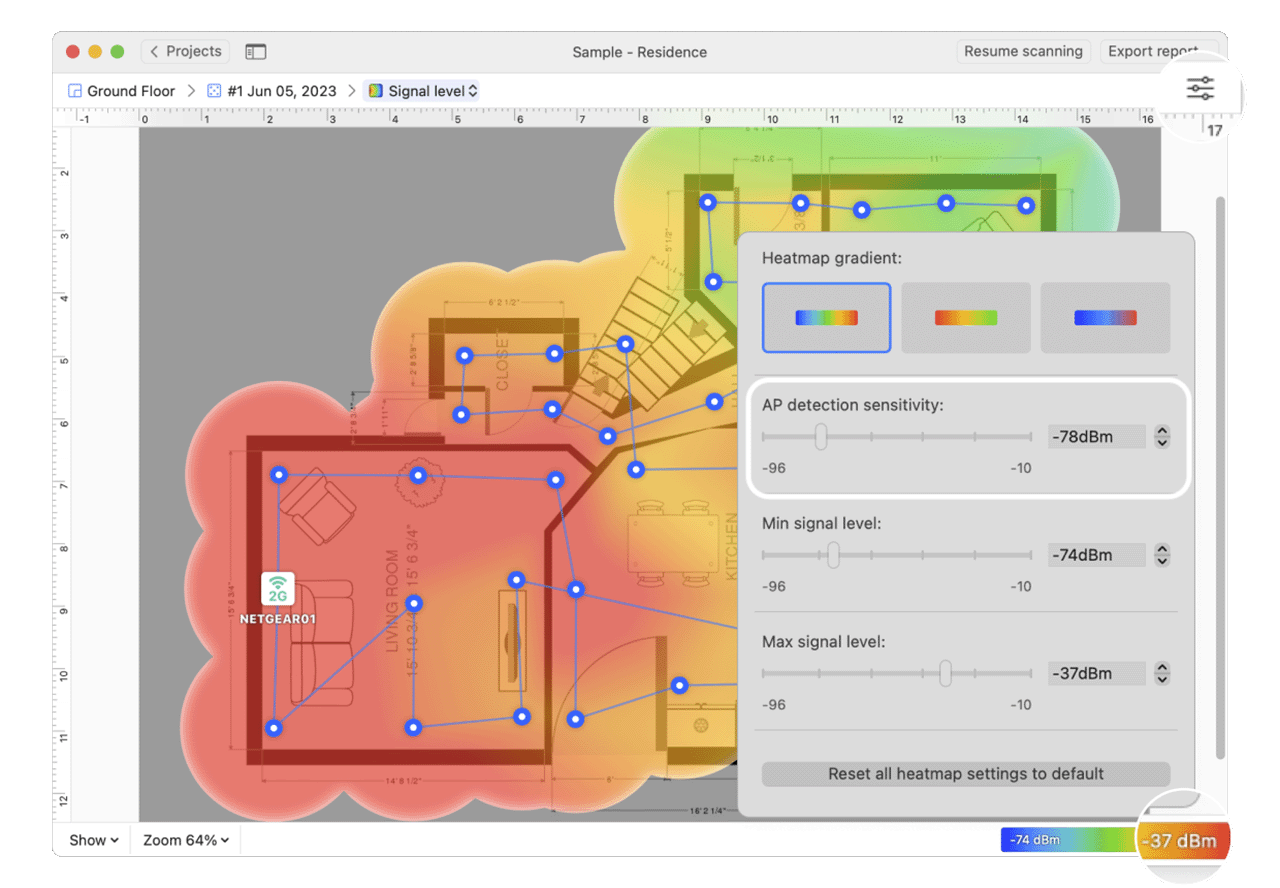Click the NETGEAR01 2G access point icon

pyautogui.click(x=277, y=589)
